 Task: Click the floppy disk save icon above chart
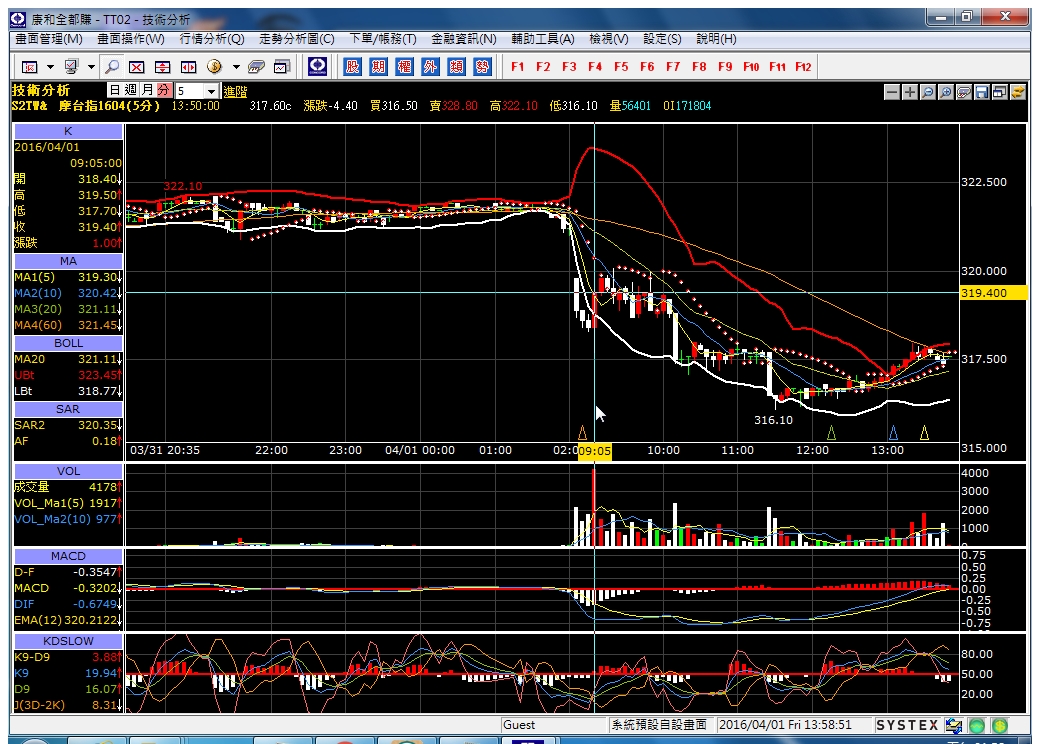point(982,92)
